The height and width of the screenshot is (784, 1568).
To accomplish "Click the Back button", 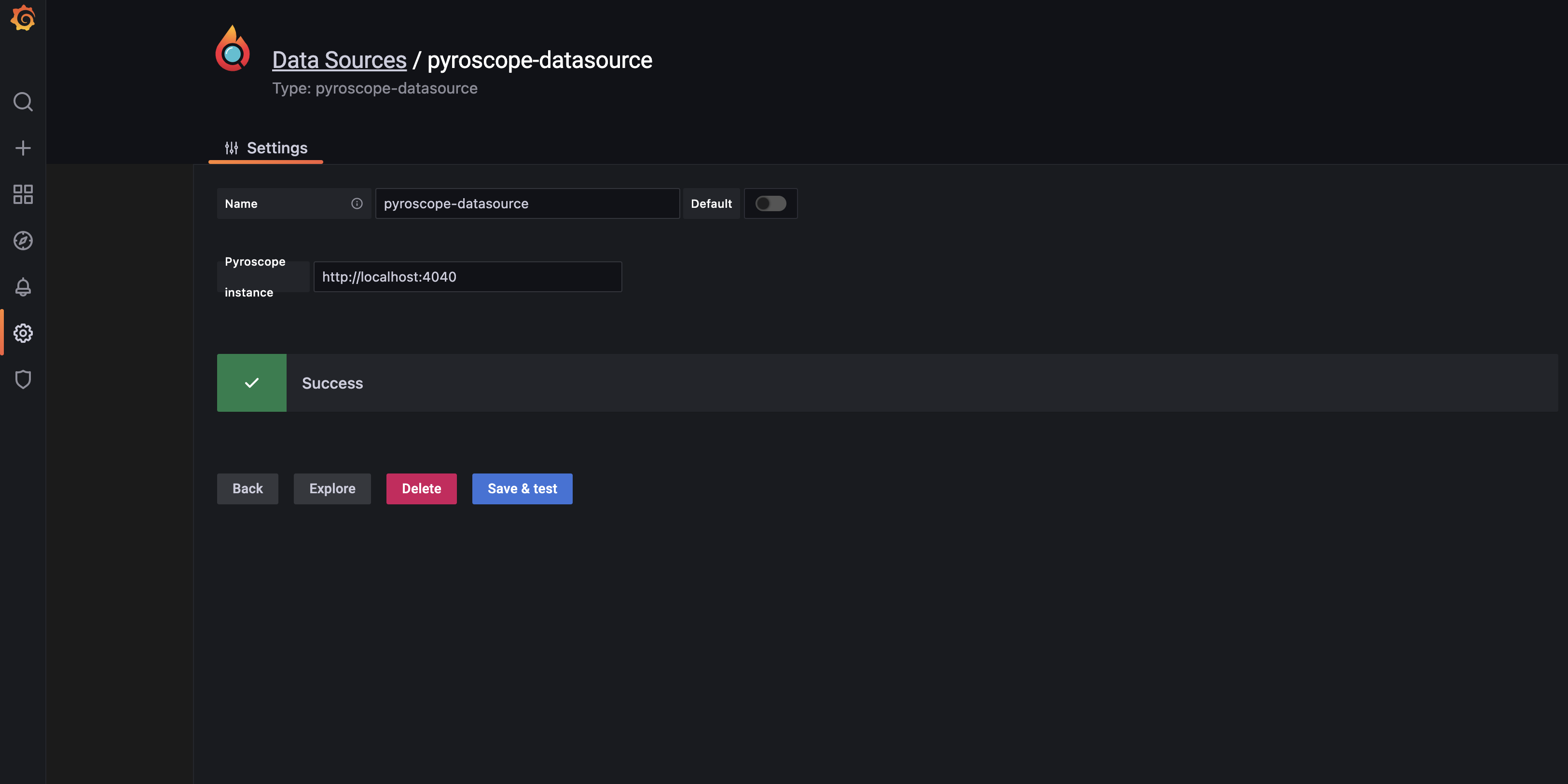I will 247,488.
